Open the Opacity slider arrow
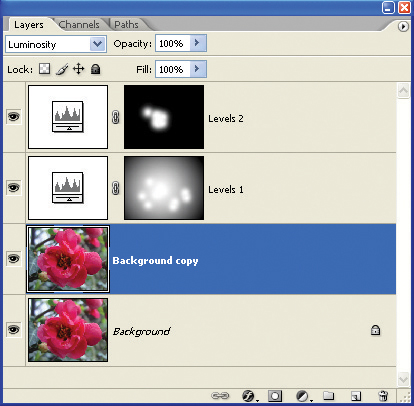Screen dimensions: 414x406 [x=198, y=43]
